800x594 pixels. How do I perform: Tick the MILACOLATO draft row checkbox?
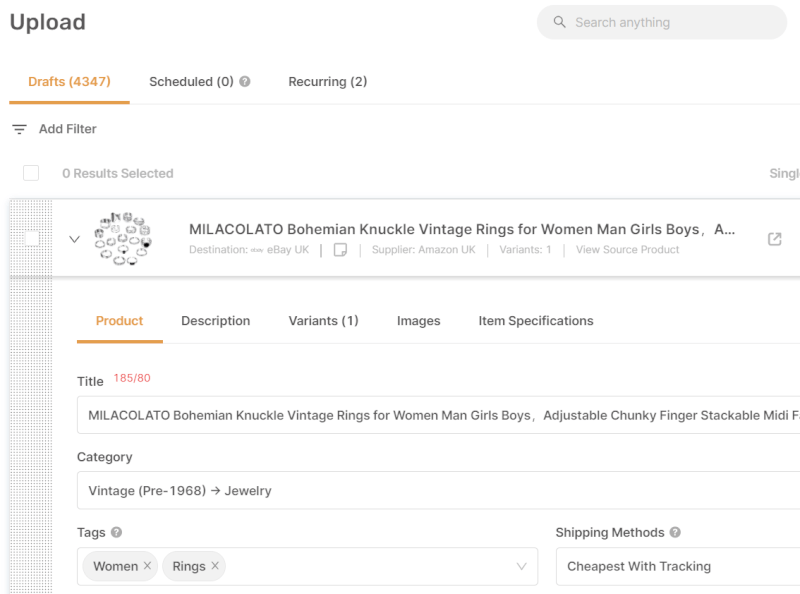pos(32,238)
